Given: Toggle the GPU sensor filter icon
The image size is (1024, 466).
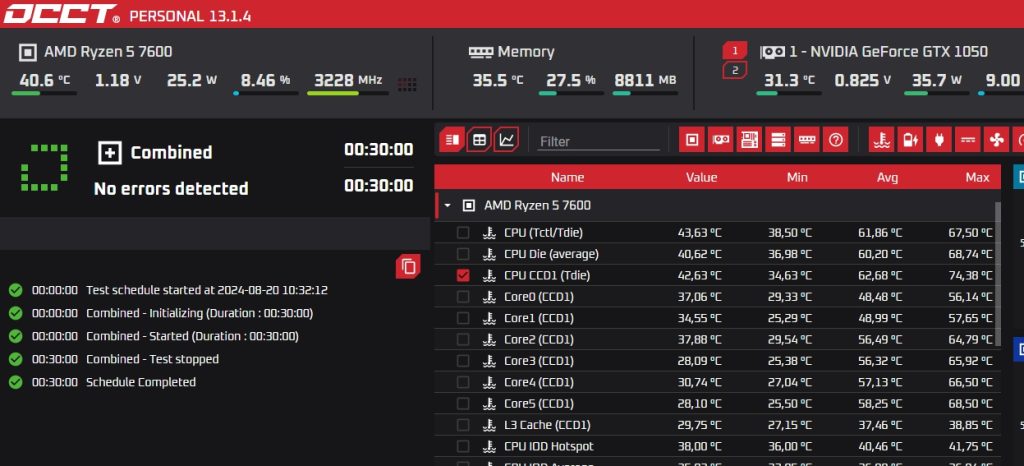Looking at the screenshot, I should pos(721,140).
